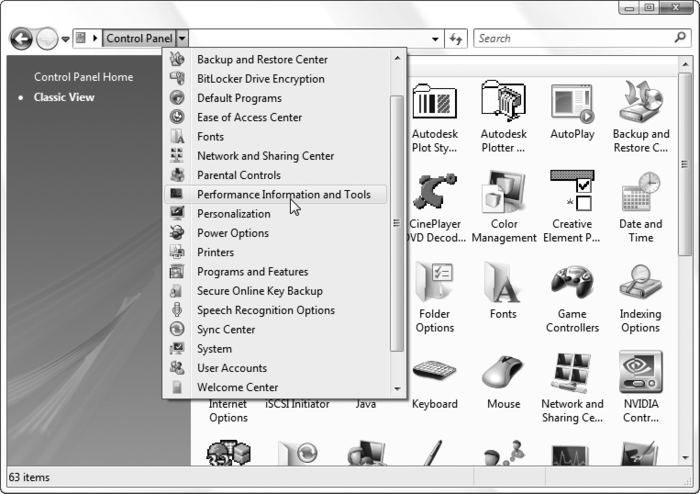Image resolution: width=700 pixels, height=494 pixels.
Task: Select Default Programs from dropdown list
Action: (275, 98)
